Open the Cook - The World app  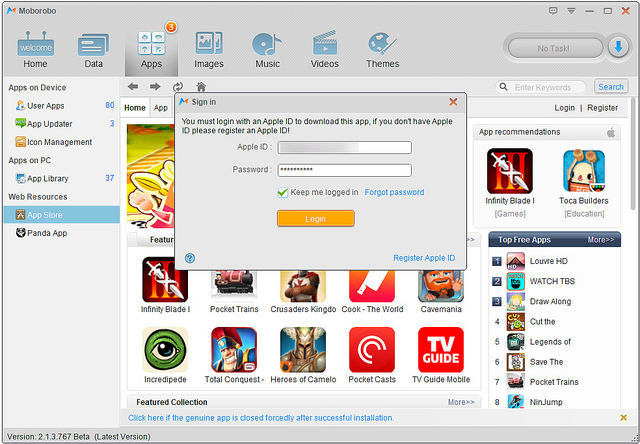click(372, 285)
